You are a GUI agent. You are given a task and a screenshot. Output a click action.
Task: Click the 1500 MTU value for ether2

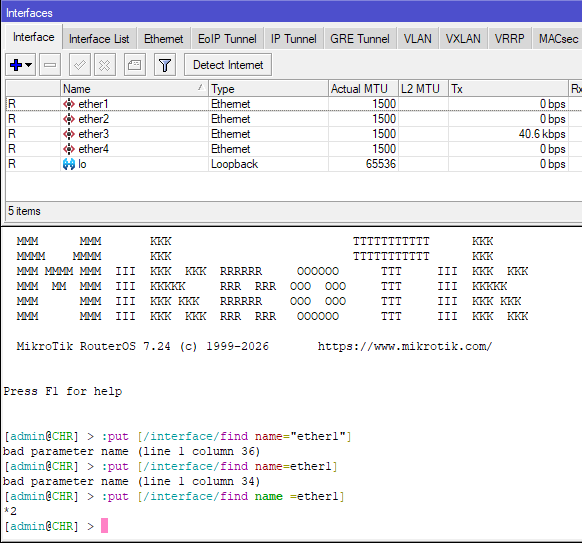pos(384,119)
